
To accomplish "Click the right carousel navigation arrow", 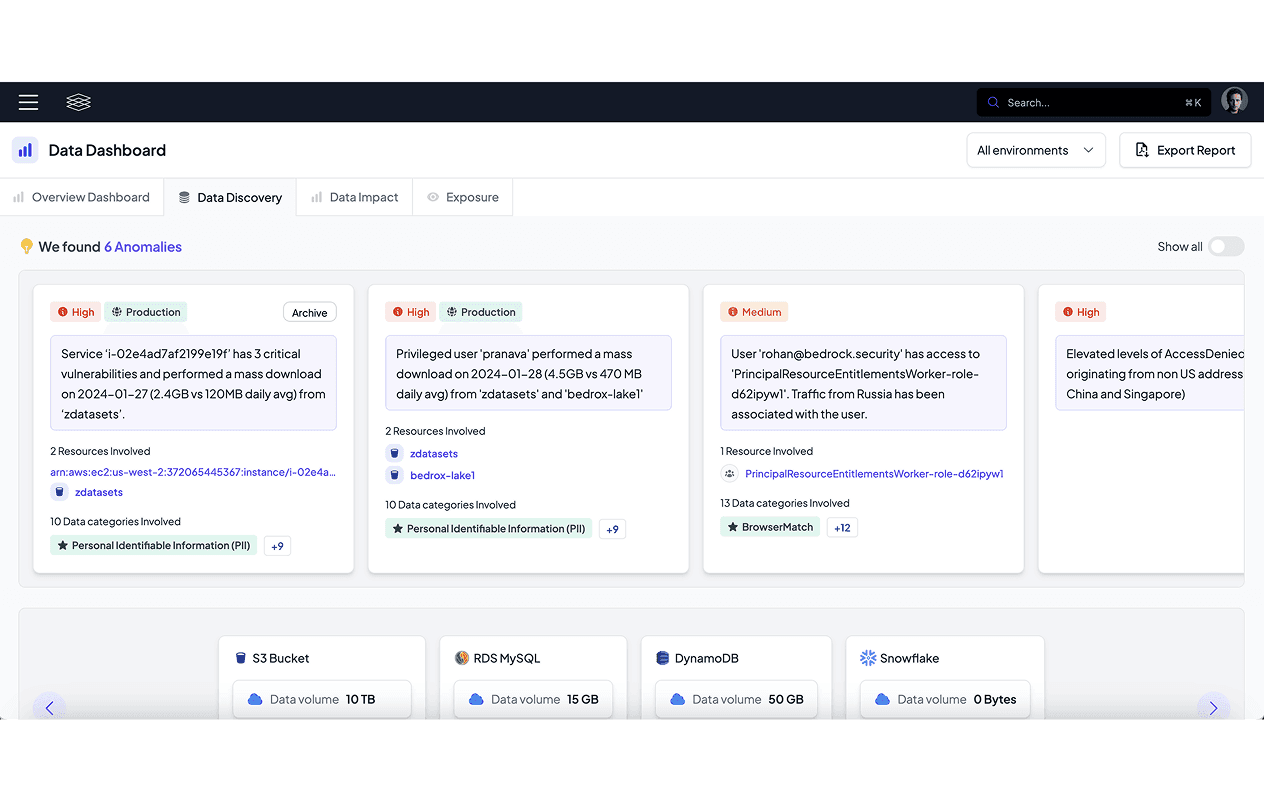I will click(1214, 707).
